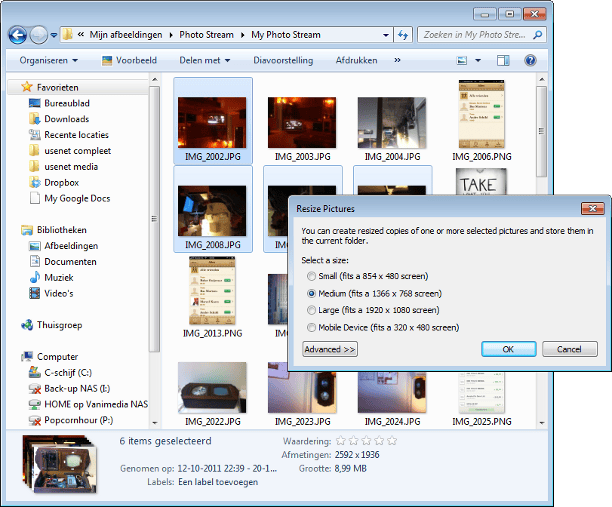Screen dimensions: 612x507
Task: Expand Advanced options in Resize Pictures
Action: [330, 349]
